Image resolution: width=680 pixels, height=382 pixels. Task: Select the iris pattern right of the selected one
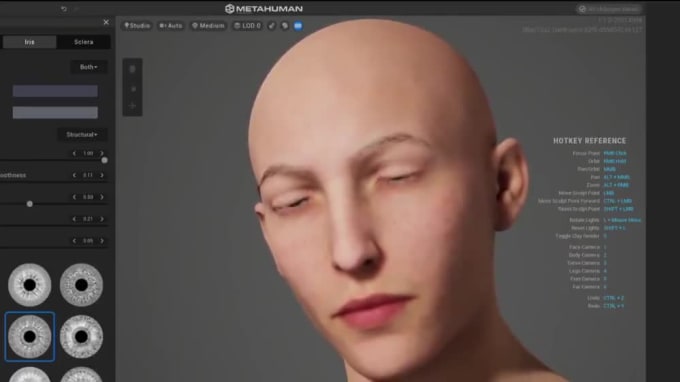point(81,336)
